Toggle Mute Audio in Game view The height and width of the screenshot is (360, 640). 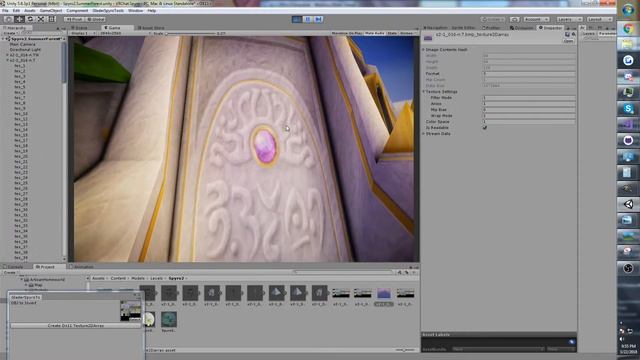coord(375,33)
